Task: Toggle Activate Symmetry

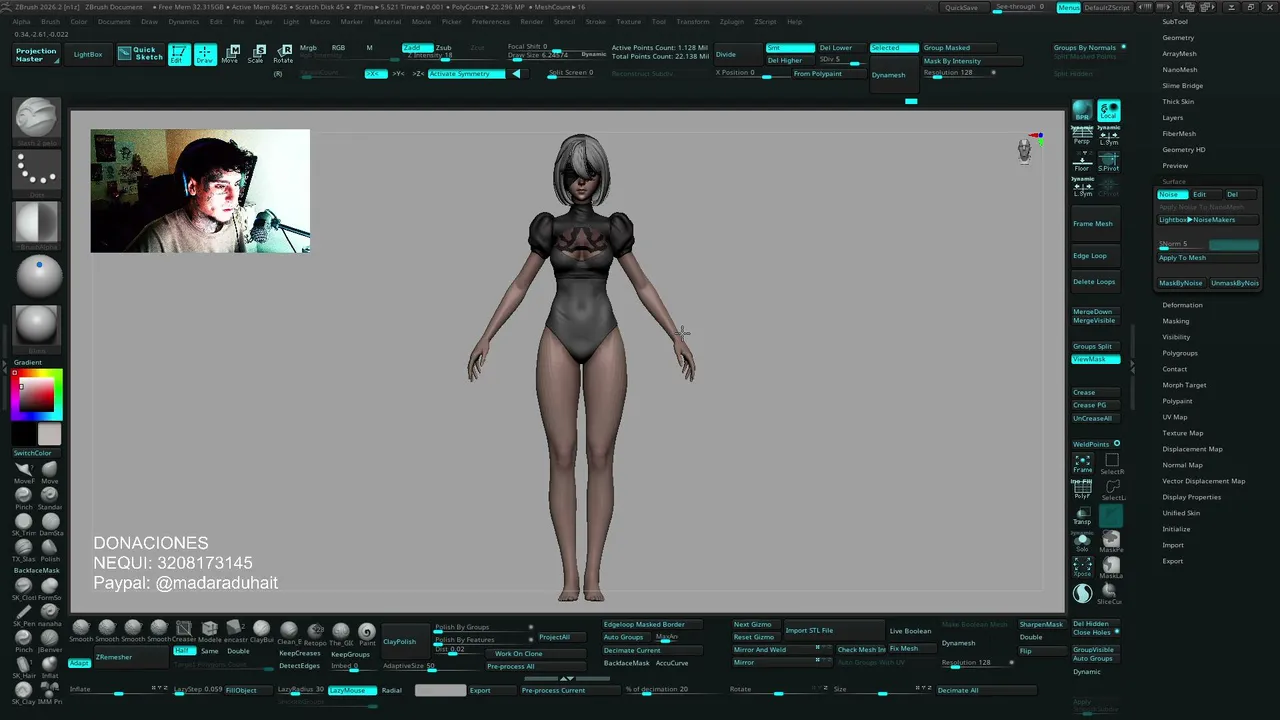Action: [x=466, y=73]
